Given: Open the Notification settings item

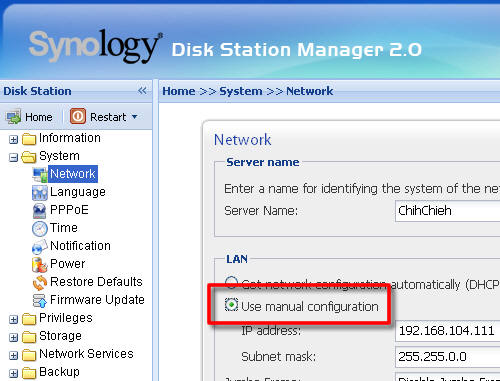Looking at the screenshot, I should tap(80, 246).
